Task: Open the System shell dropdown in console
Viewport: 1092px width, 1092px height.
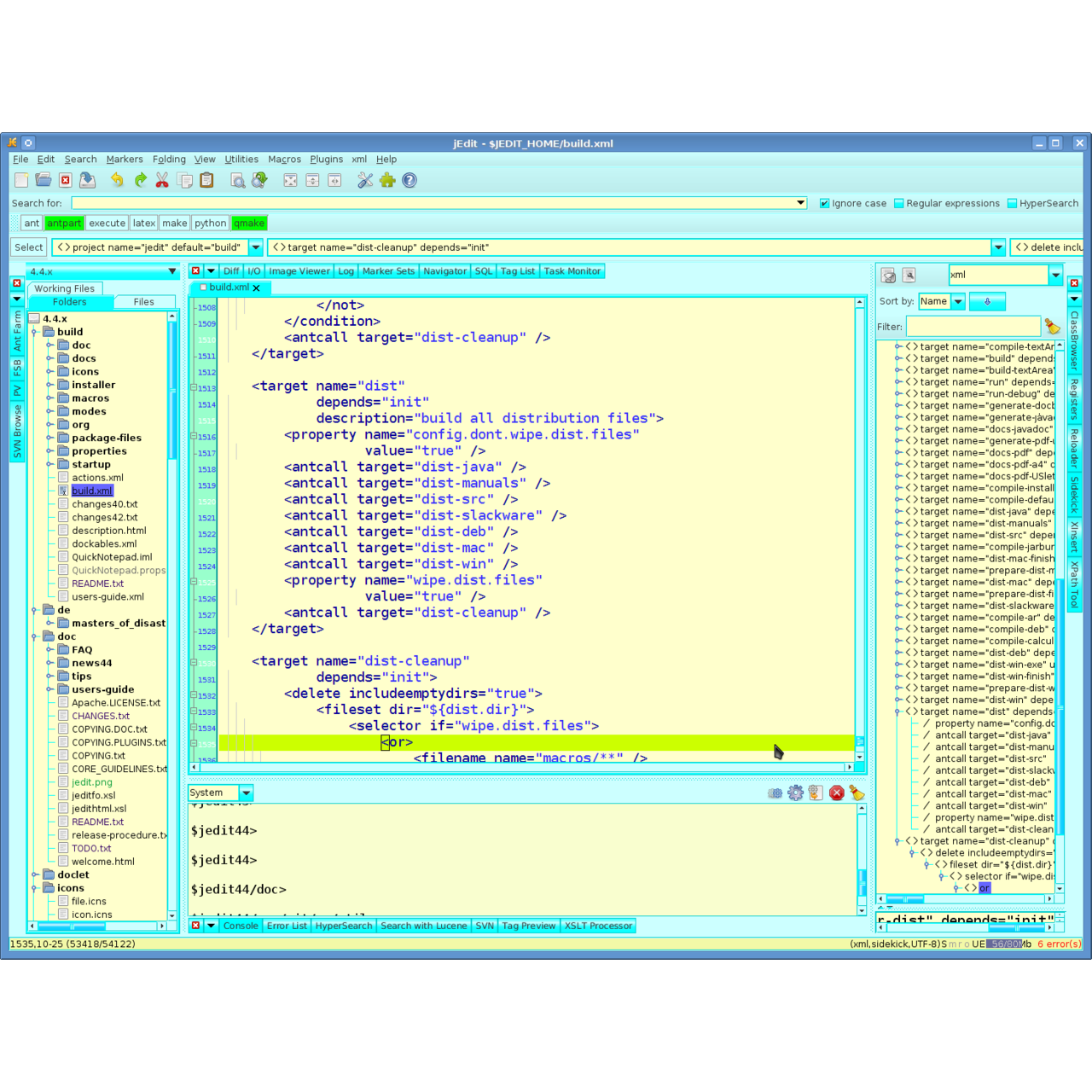Action: (246, 793)
